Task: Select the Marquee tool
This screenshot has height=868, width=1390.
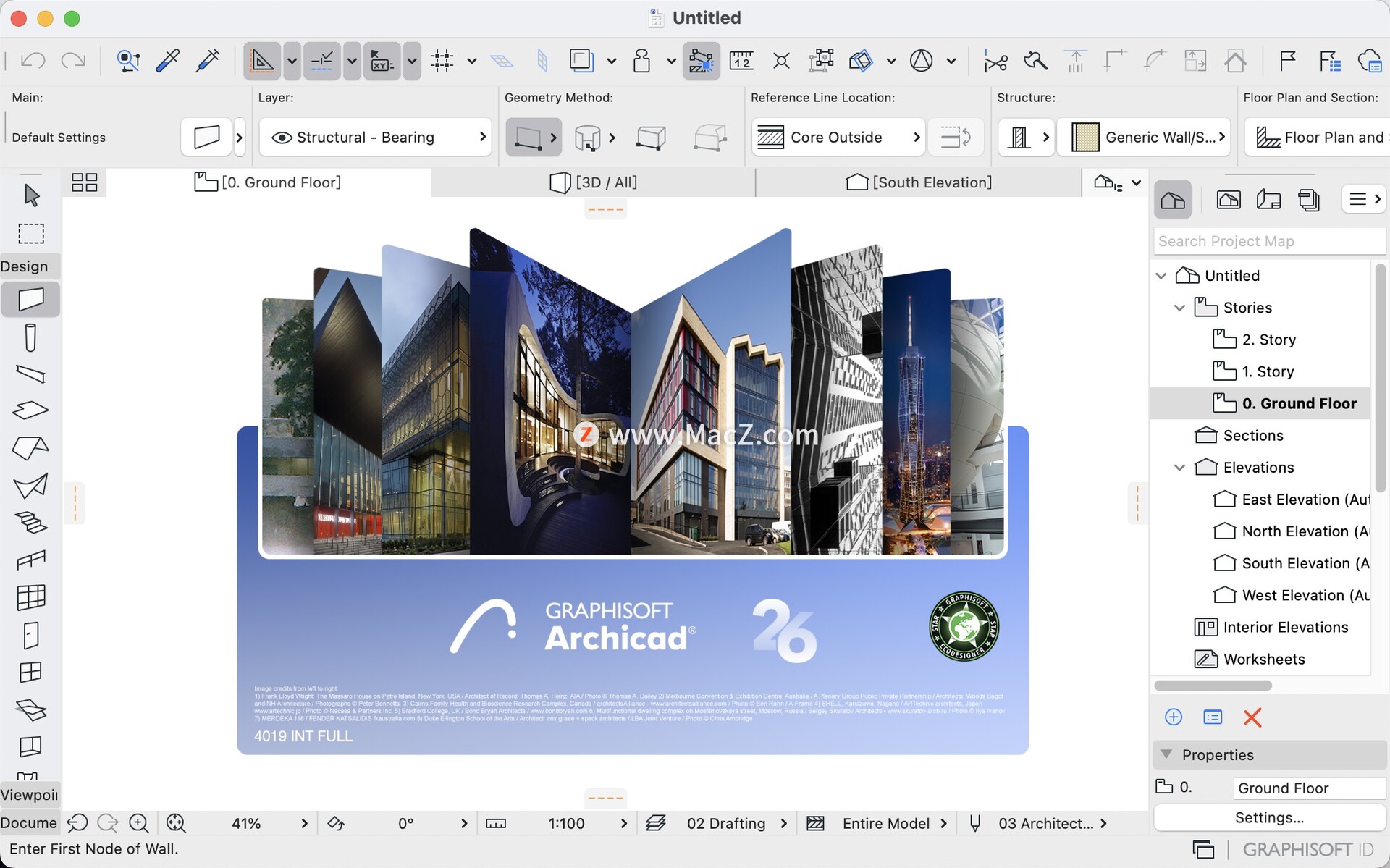Action: [x=31, y=234]
